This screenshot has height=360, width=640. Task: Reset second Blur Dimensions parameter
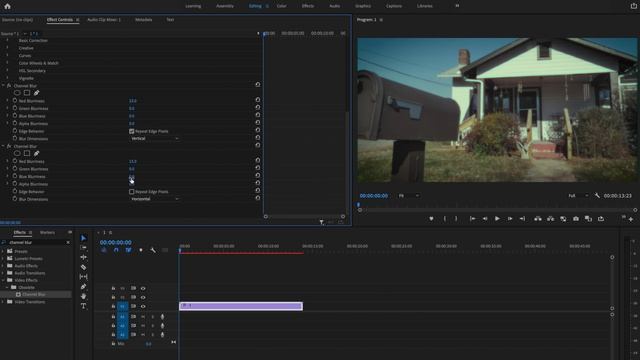click(x=258, y=198)
